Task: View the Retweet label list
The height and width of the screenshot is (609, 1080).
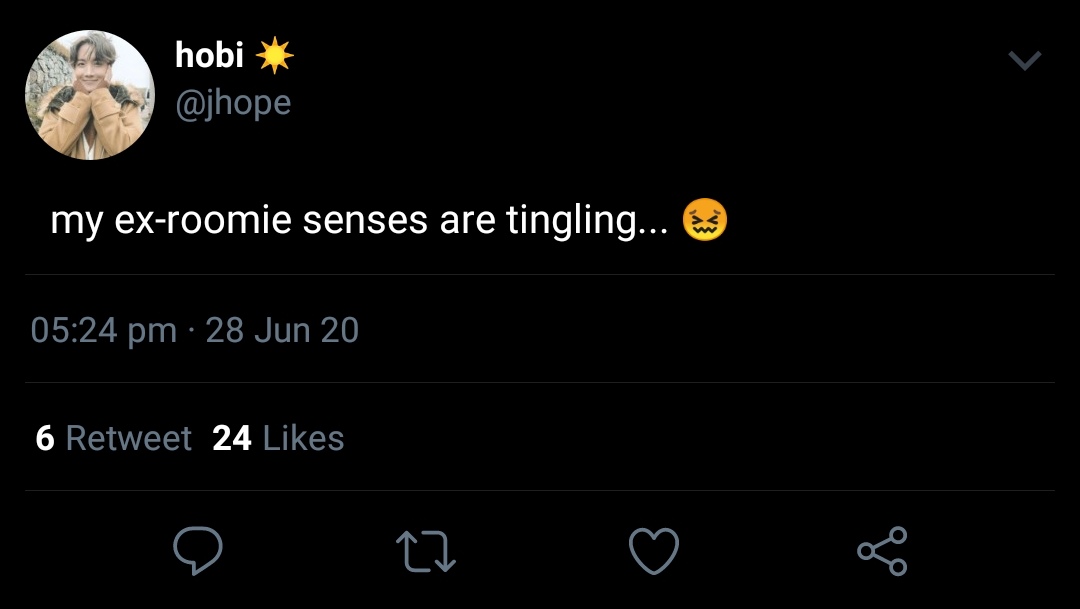Action: tap(128, 438)
